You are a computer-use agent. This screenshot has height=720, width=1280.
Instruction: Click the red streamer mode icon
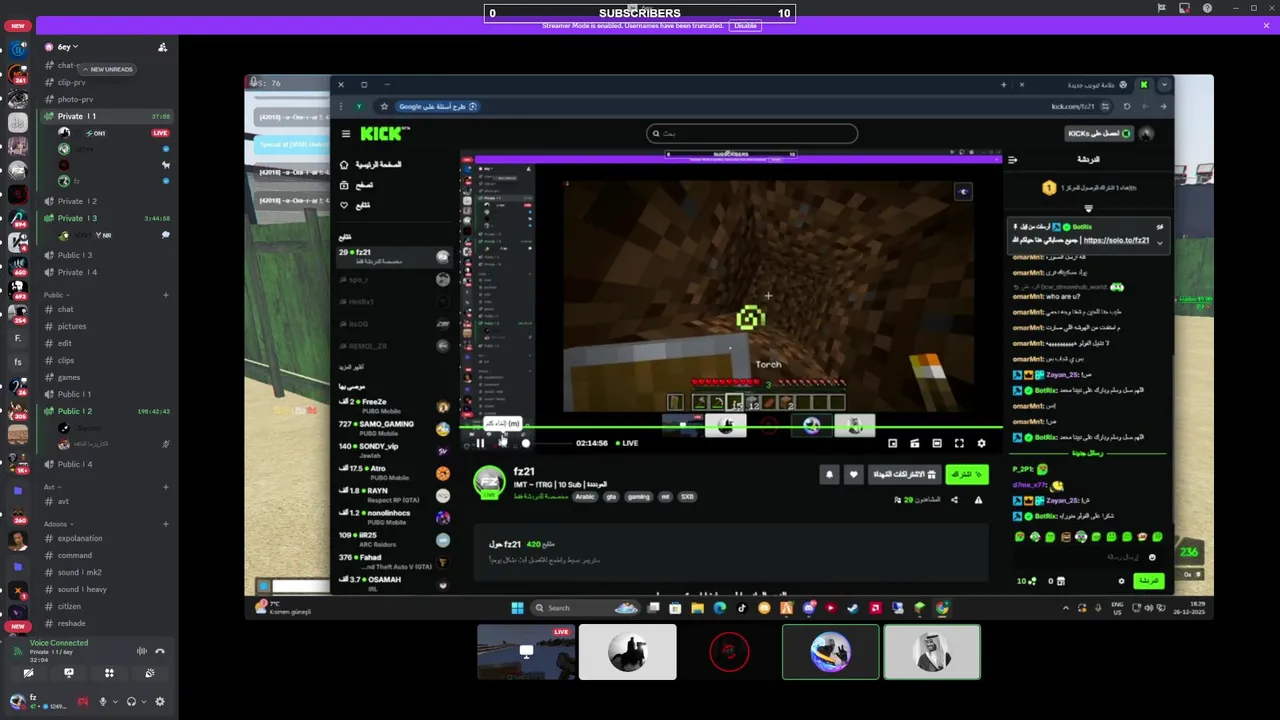tap(83, 702)
